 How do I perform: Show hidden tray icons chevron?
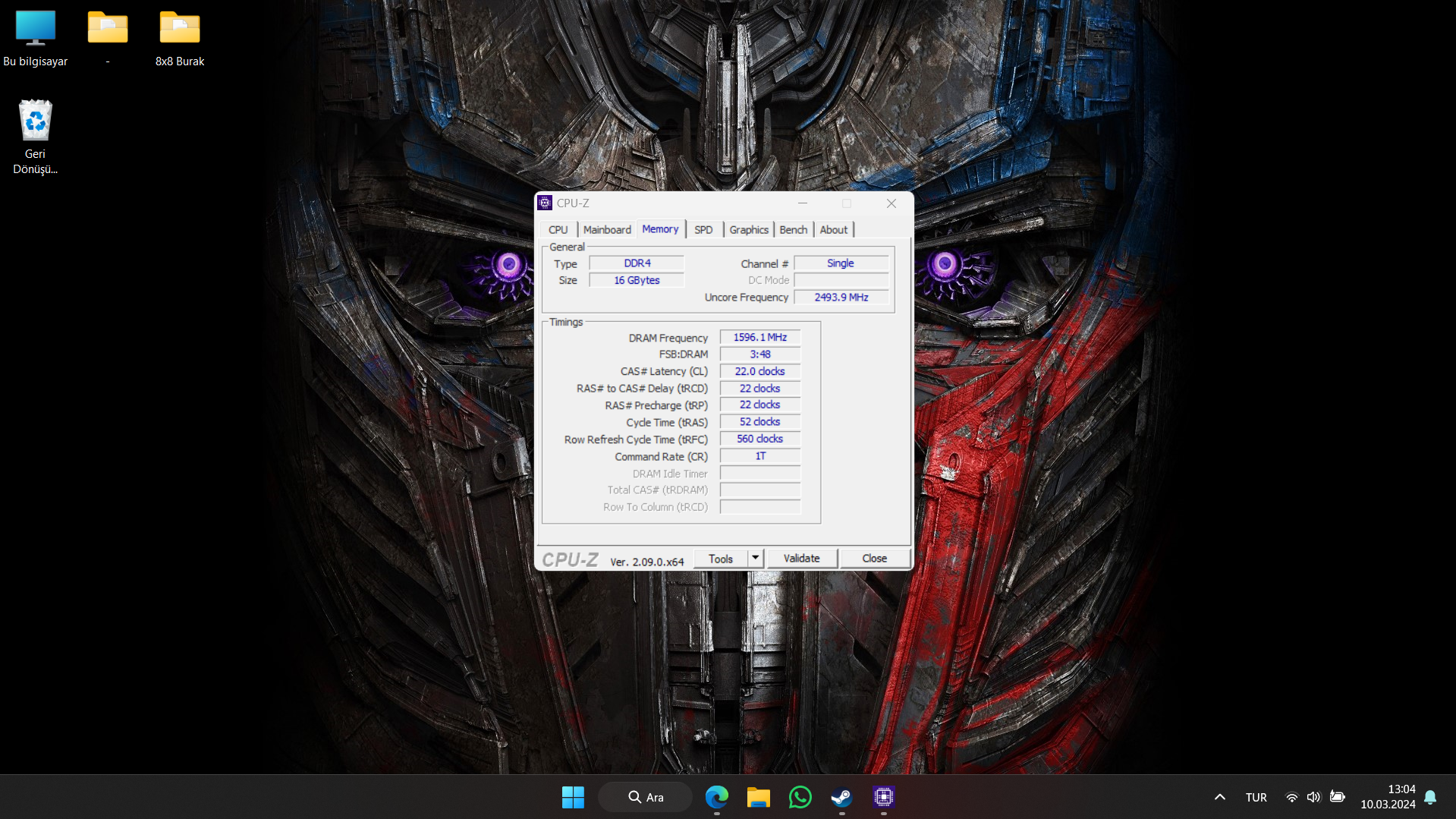1219,797
